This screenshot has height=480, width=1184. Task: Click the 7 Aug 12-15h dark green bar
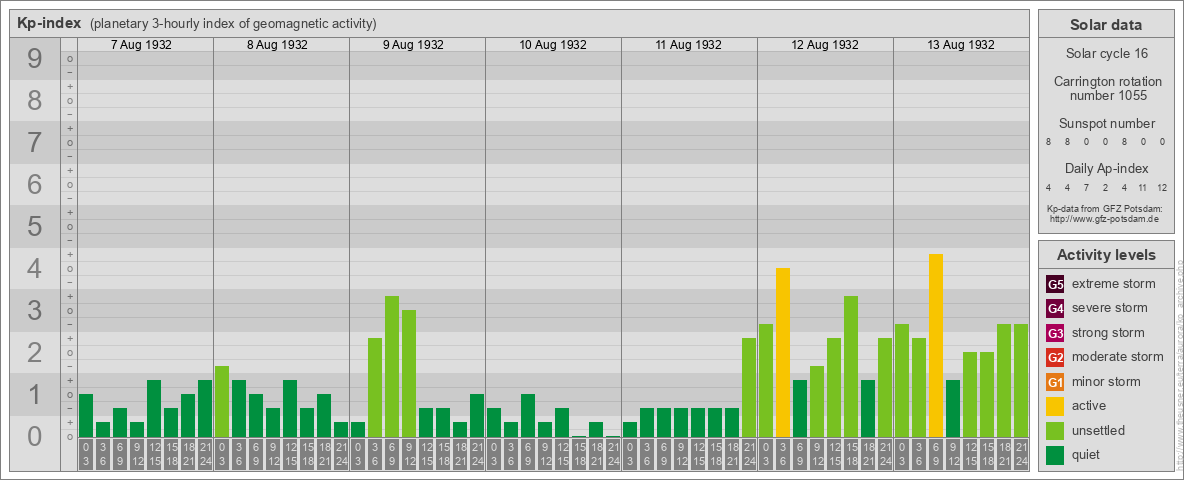(154, 408)
